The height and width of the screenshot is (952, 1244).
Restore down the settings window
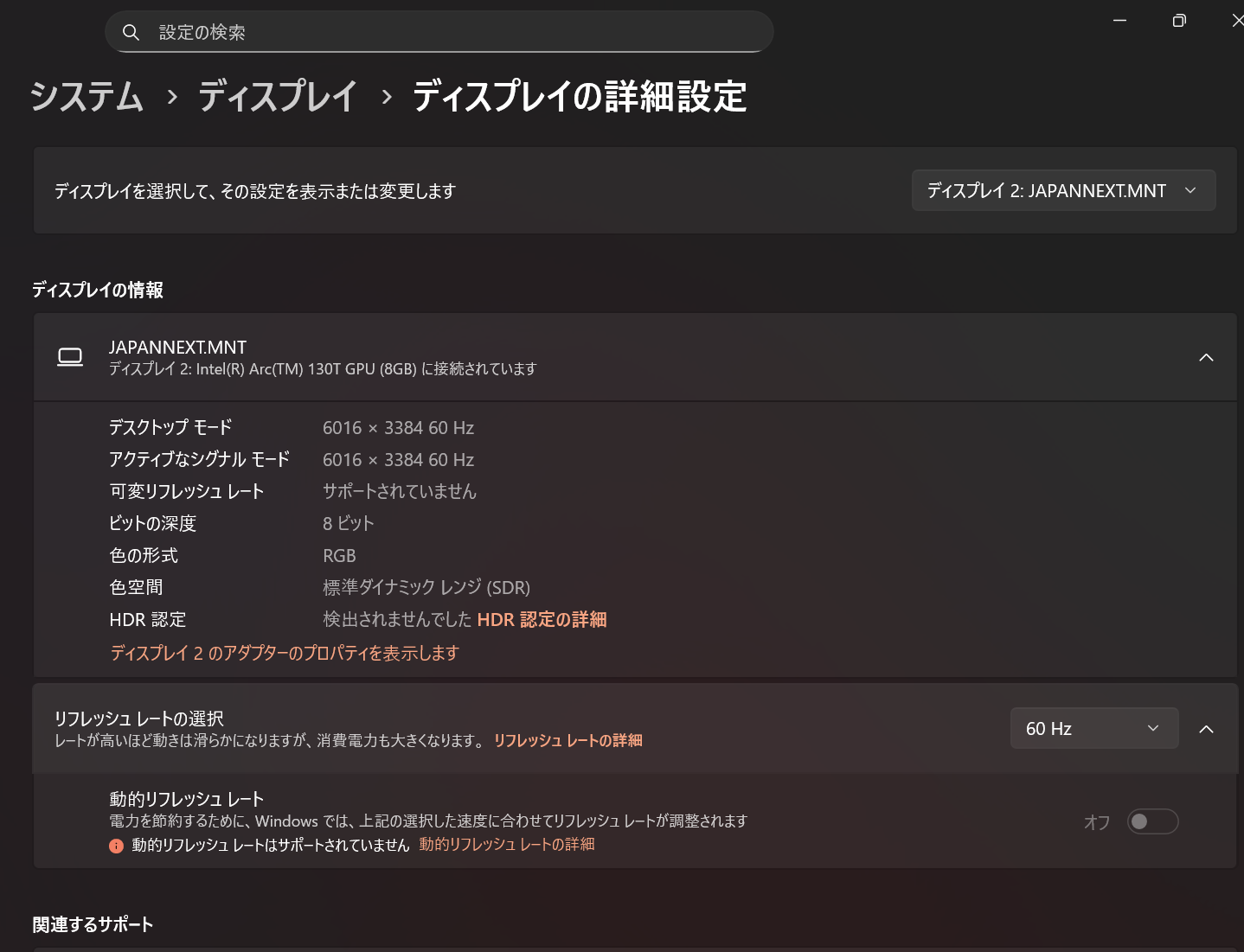1179,20
